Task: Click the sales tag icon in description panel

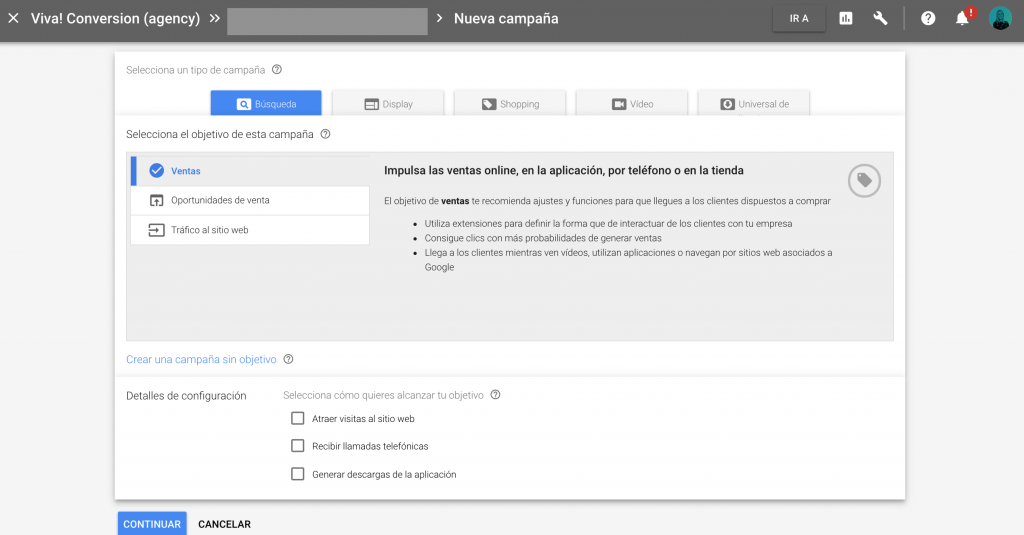Action: [x=864, y=180]
